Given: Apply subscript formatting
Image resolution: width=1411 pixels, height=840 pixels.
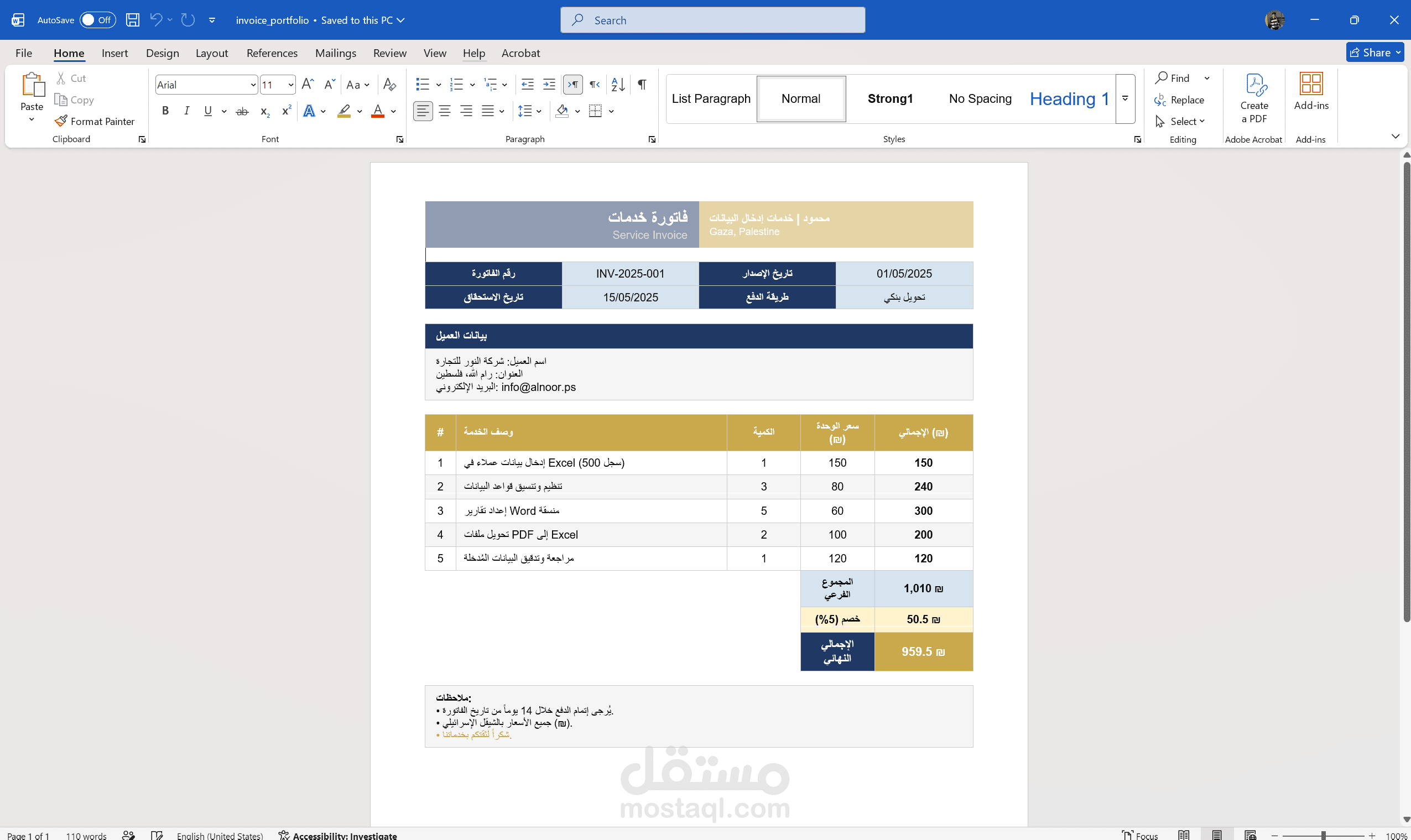Looking at the screenshot, I should click(x=264, y=111).
